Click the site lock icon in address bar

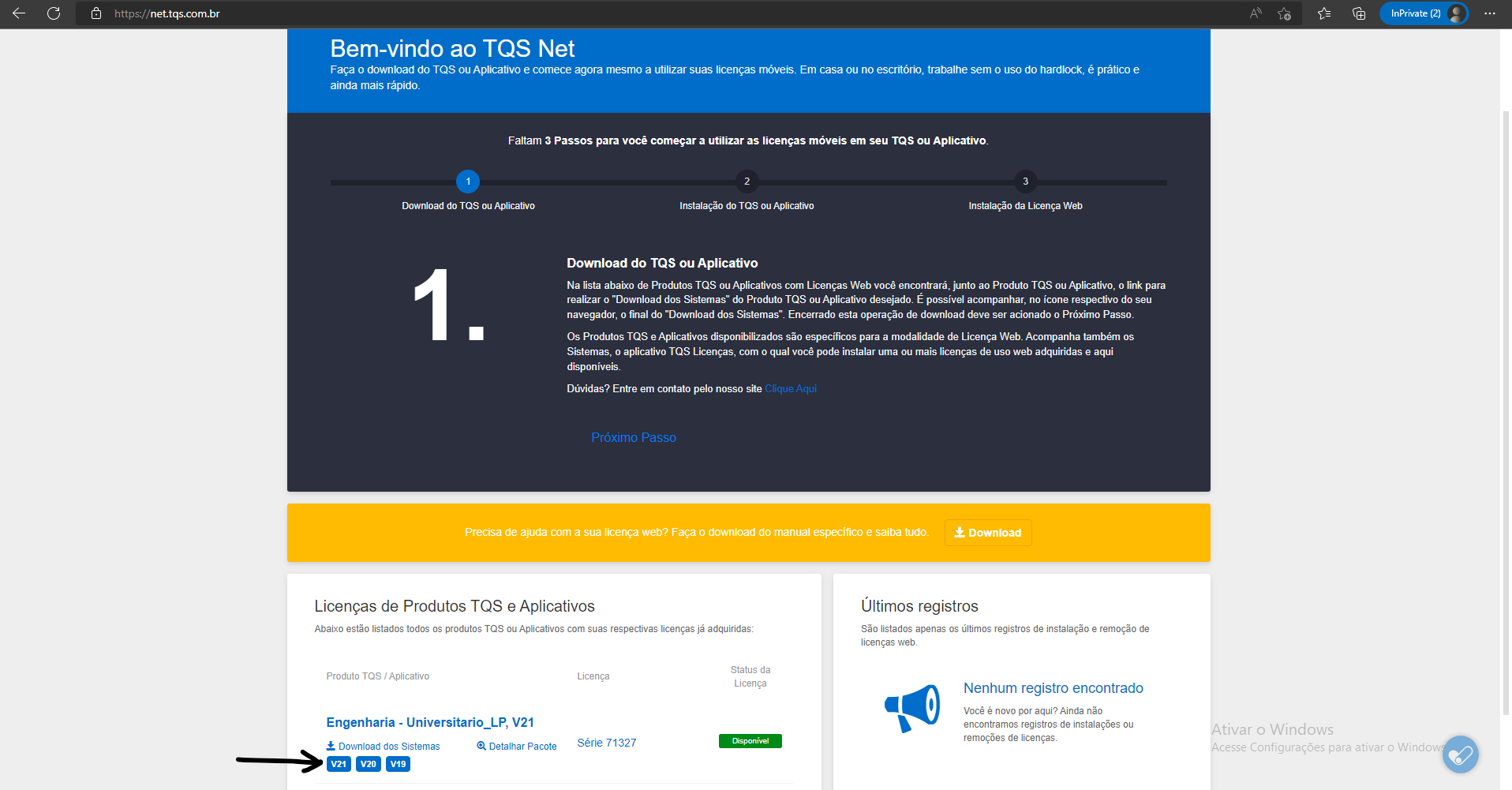pos(96,13)
